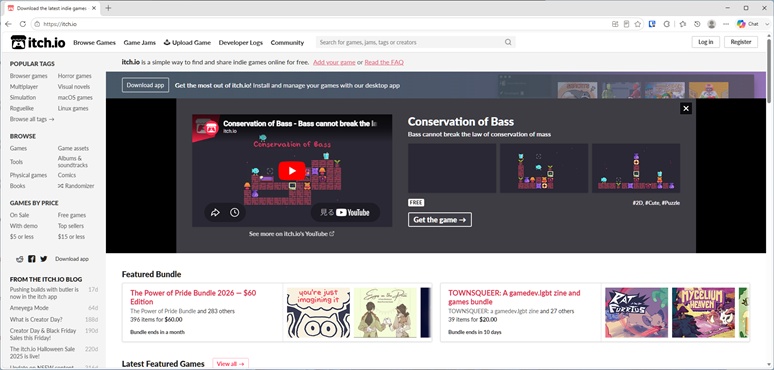Screen dimensions: 774x370
Task: Open the Rat Furrius bundle thumbnail
Action: pyautogui.click(x=636, y=313)
